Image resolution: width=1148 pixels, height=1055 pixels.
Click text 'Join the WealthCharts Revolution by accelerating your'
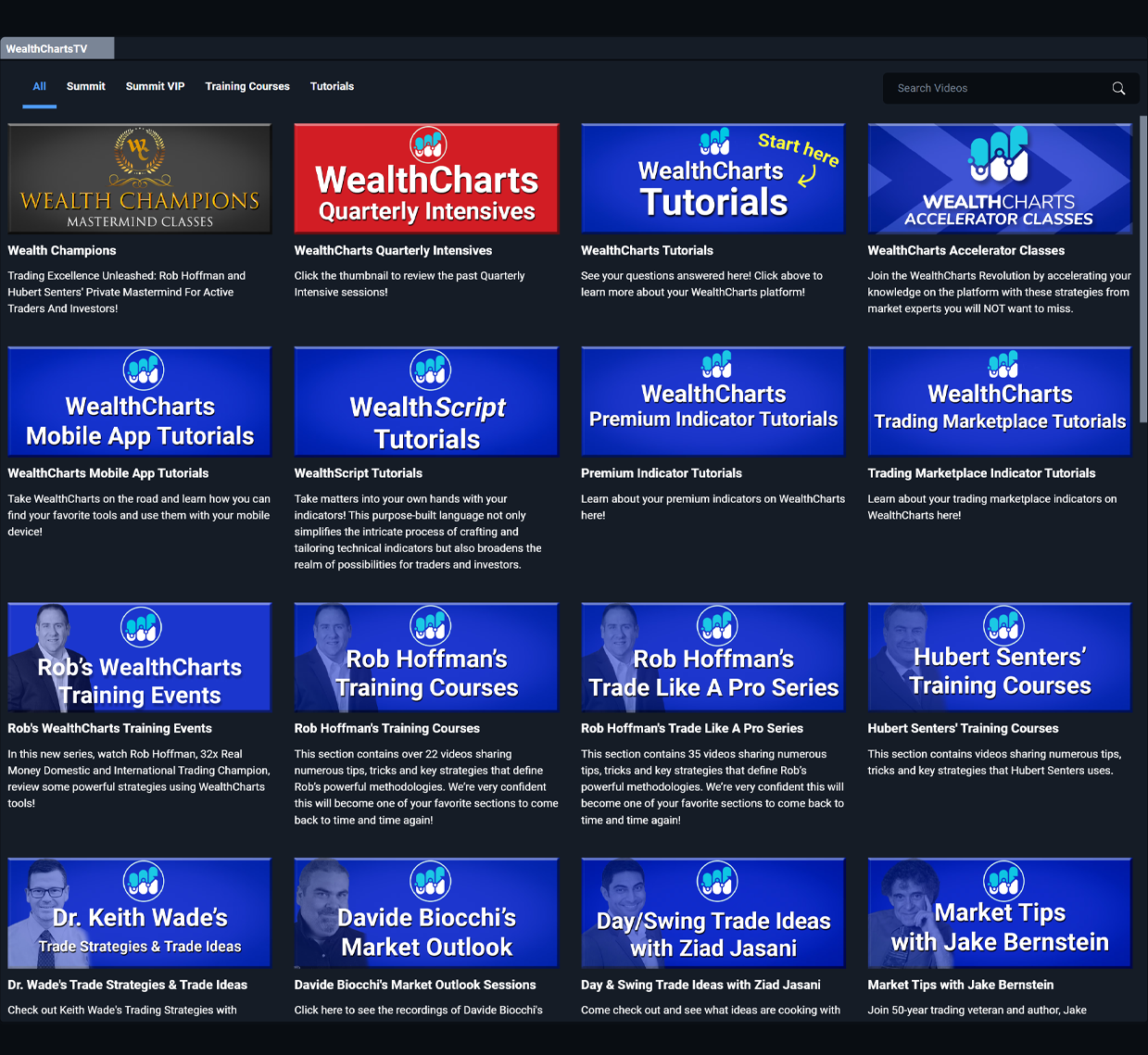[x=999, y=275]
